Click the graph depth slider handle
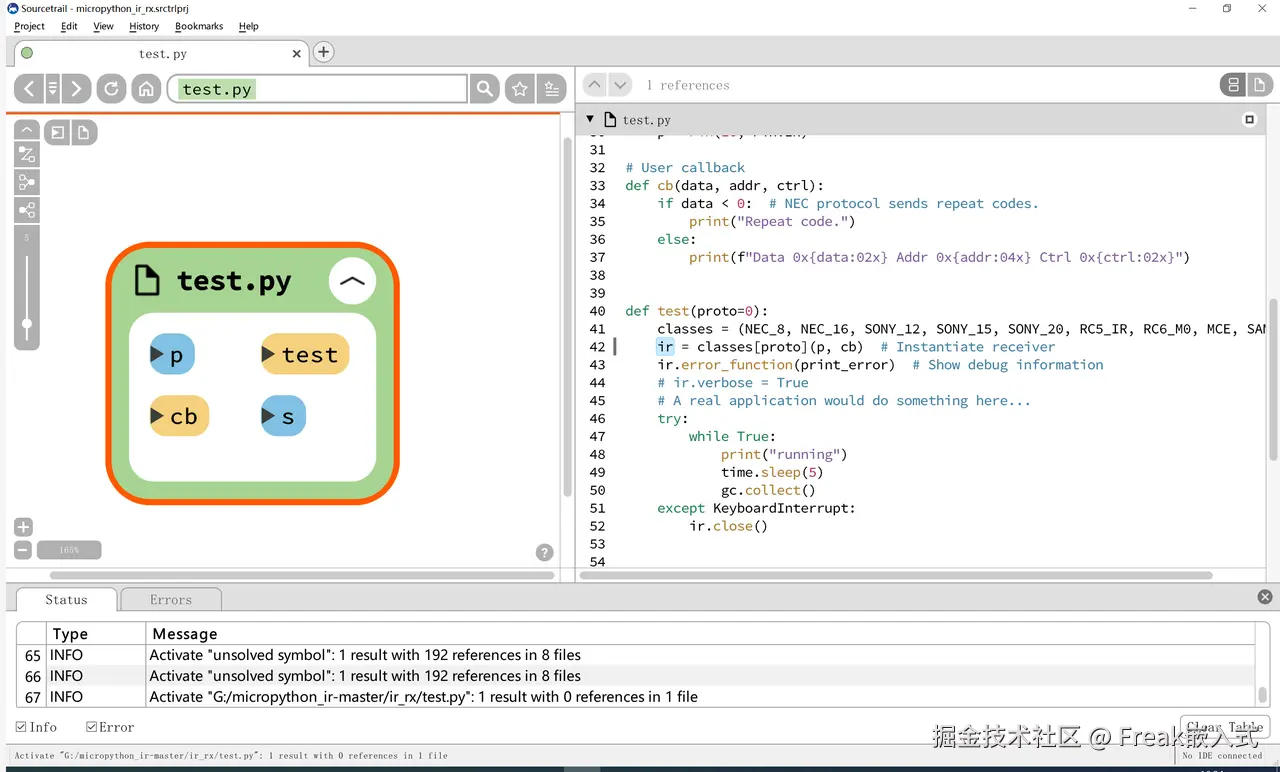 (x=27, y=323)
